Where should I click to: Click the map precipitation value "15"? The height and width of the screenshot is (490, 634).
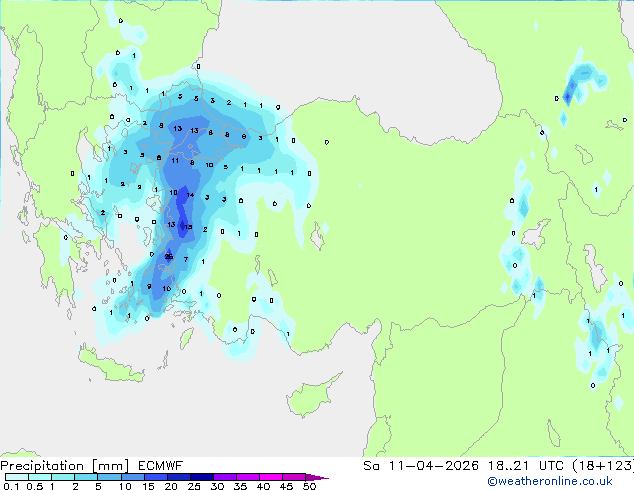pos(188,227)
